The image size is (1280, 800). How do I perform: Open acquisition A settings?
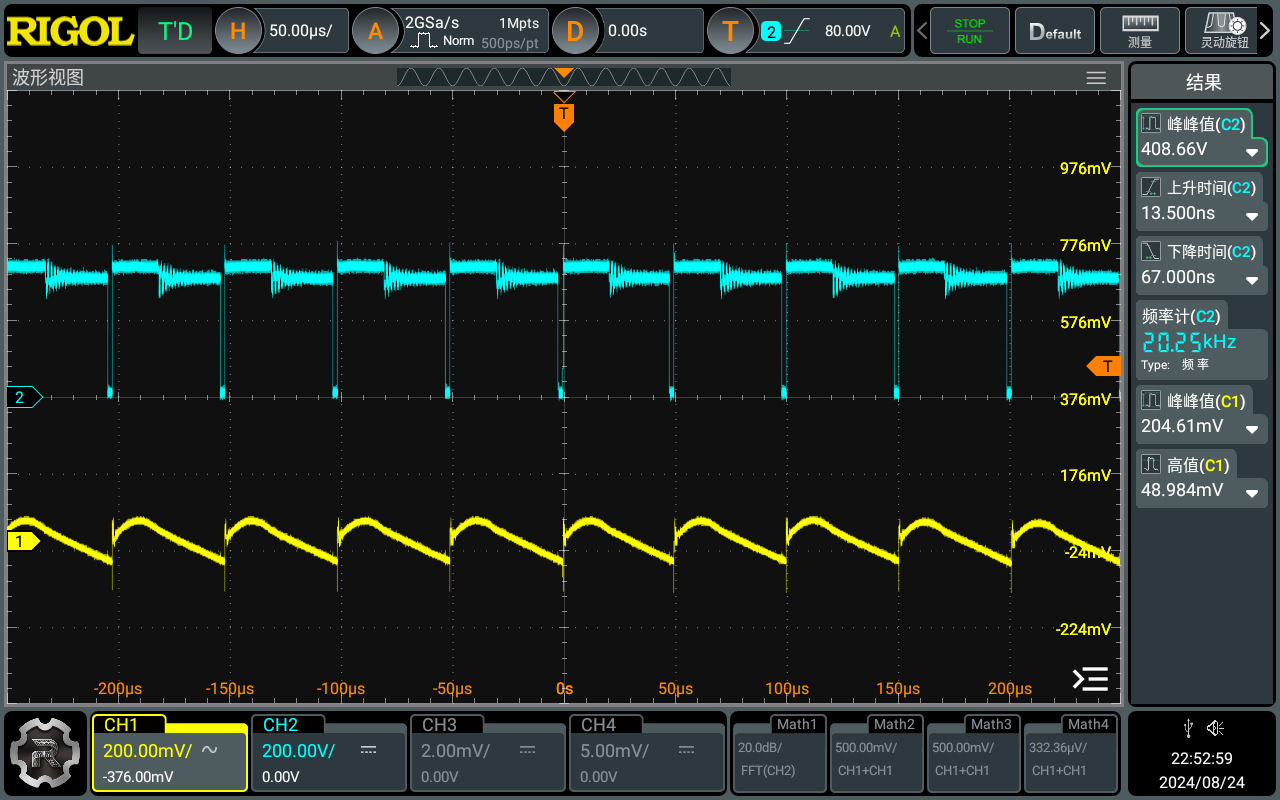coord(376,31)
